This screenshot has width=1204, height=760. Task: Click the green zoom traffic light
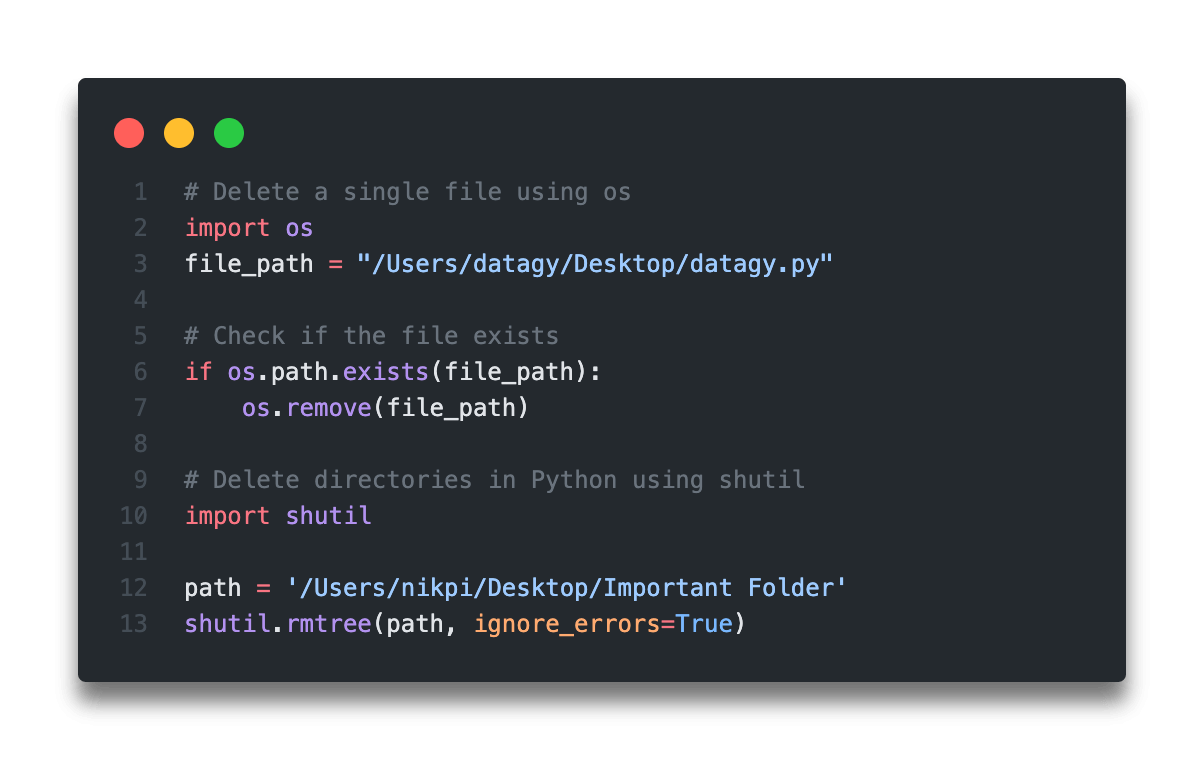coord(229,132)
